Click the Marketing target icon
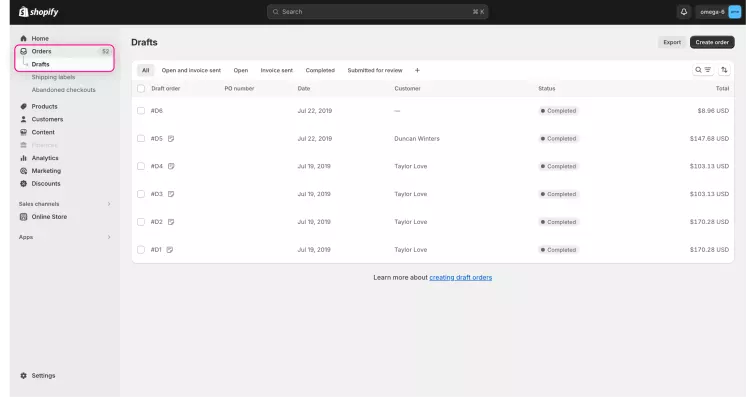This screenshot has width=746, height=397. [x=23, y=170]
